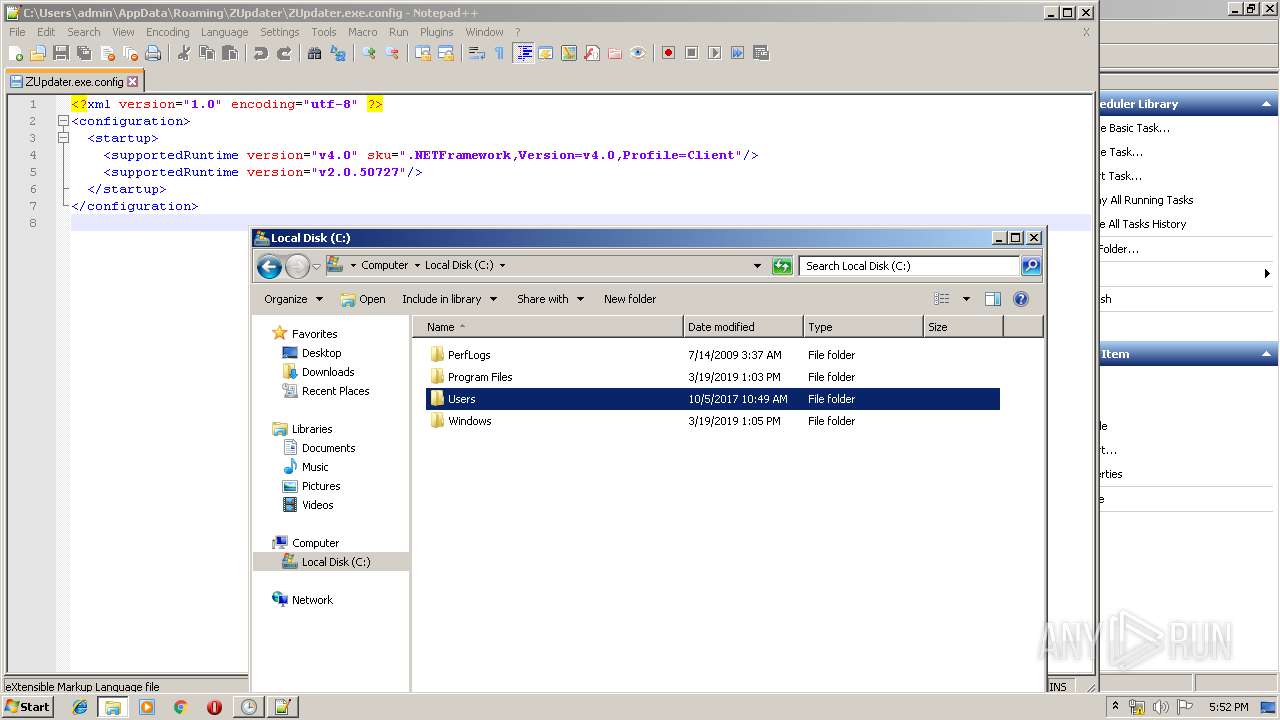Click the Paste toolbar icon
The width and height of the screenshot is (1280, 720).
coord(230,53)
